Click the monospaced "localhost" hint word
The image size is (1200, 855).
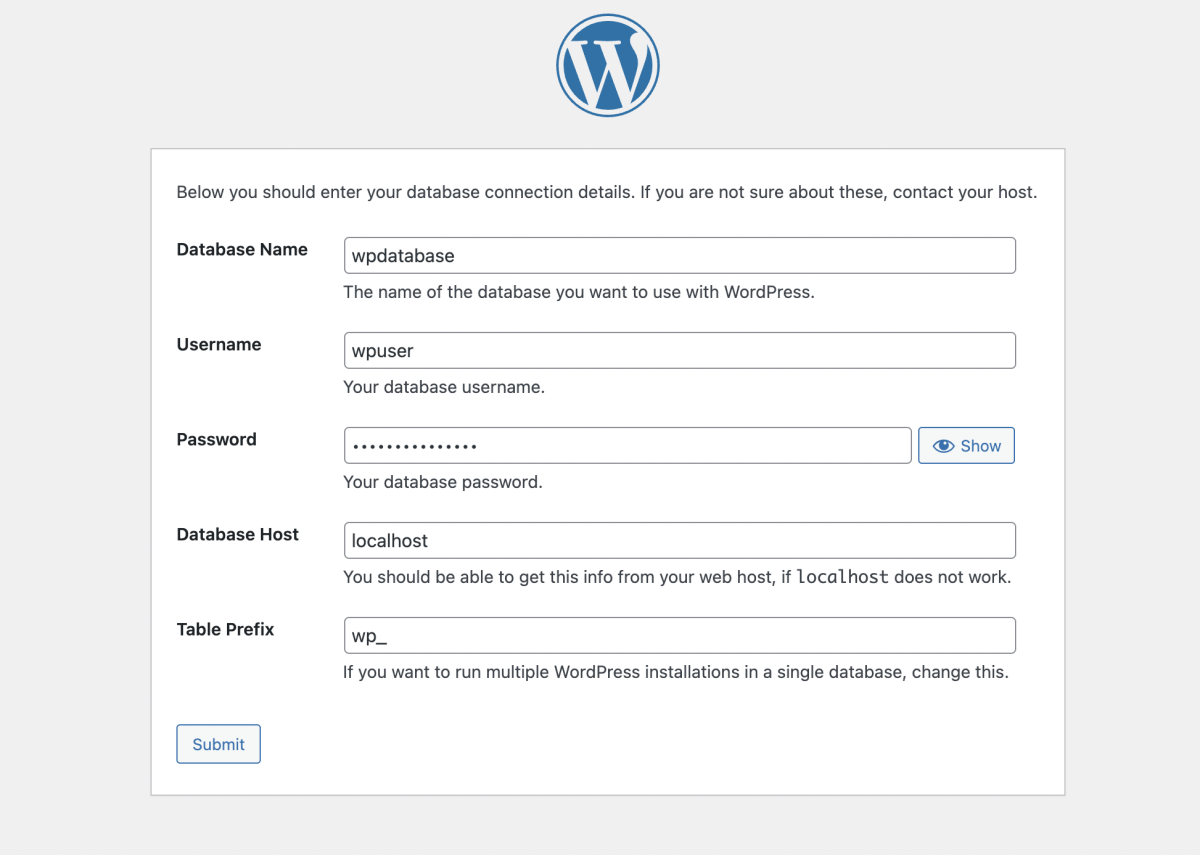[x=842, y=577]
